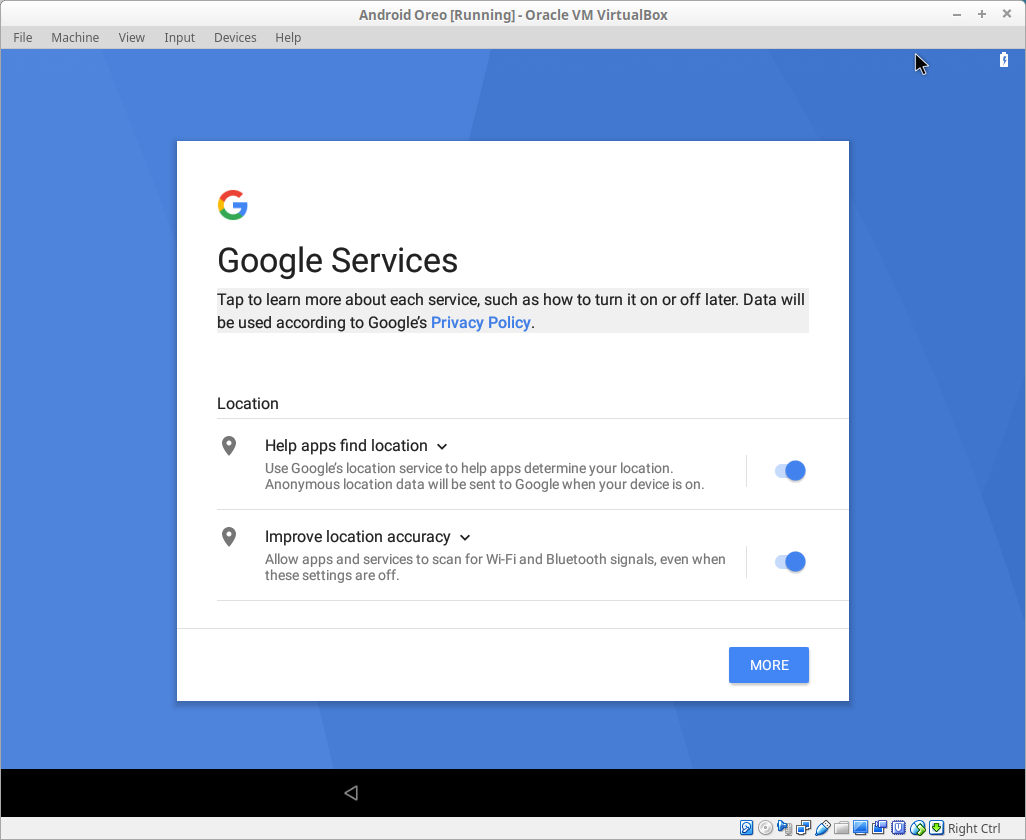Disable the Improve location accuracy switch
Image resolution: width=1026 pixels, height=840 pixels.
790,561
